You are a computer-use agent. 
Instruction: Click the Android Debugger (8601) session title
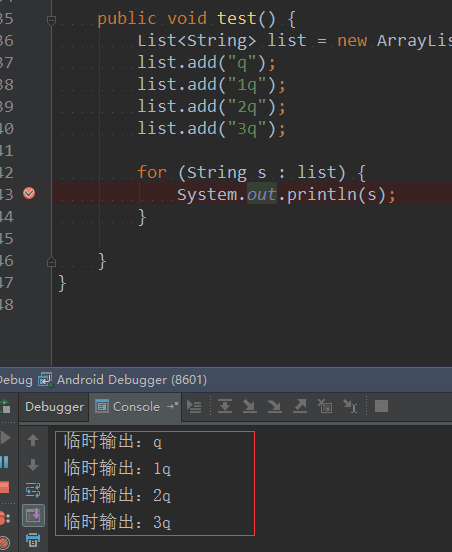tap(132, 380)
